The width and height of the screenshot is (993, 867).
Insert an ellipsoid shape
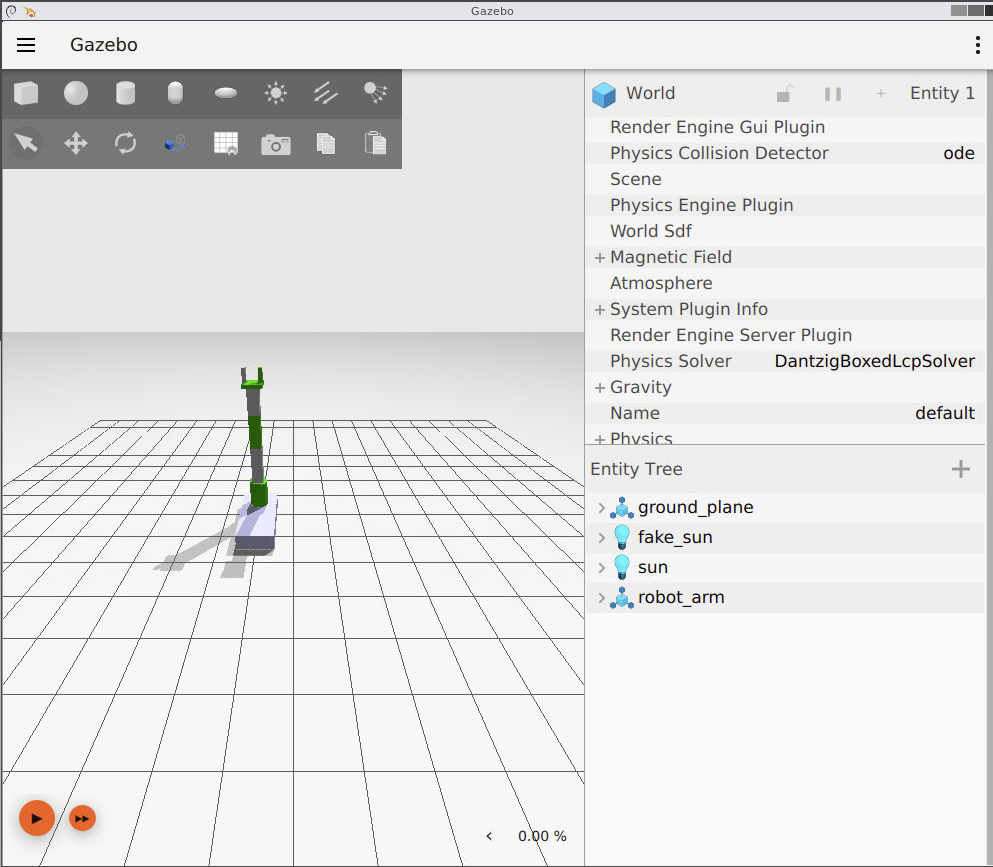[x=225, y=93]
